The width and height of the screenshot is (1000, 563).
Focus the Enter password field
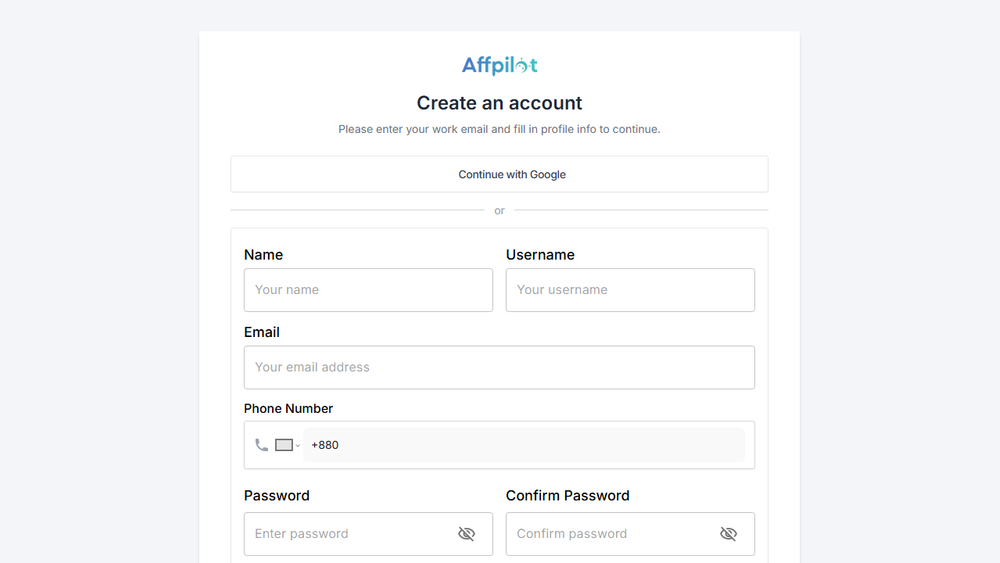pos(350,534)
